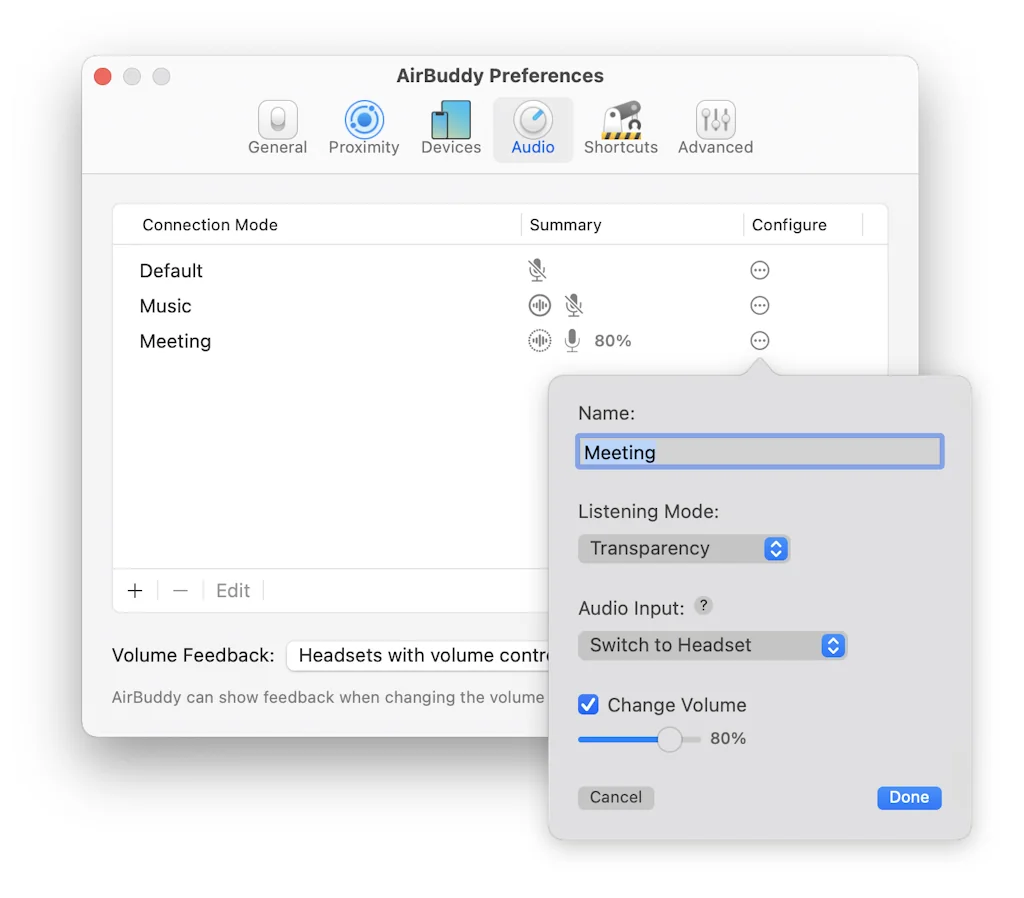The width and height of the screenshot is (1024, 898).
Task: Remove the connection mode with the minus button
Action: [x=180, y=590]
